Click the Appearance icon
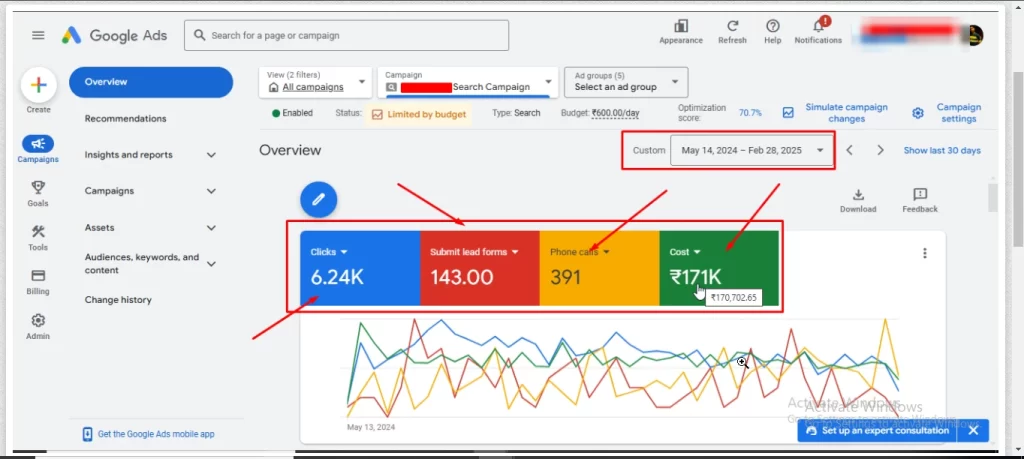Image resolution: width=1024 pixels, height=459 pixels. [680, 26]
